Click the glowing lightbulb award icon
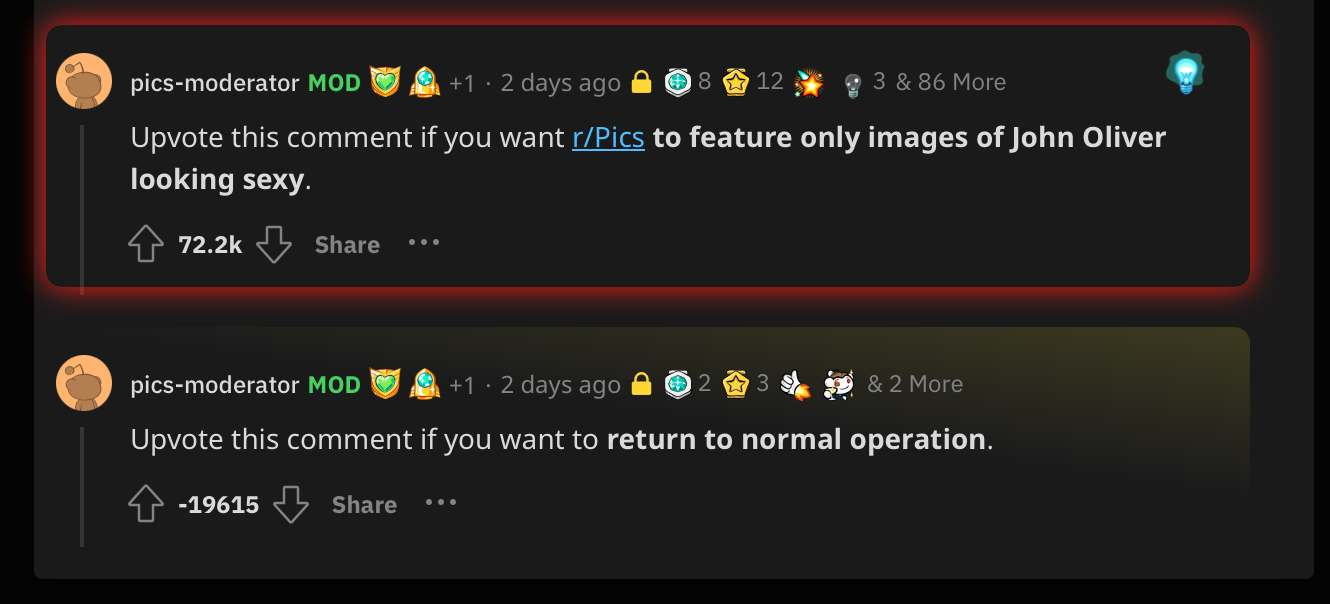1330x604 pixels. pos(1185,74)
